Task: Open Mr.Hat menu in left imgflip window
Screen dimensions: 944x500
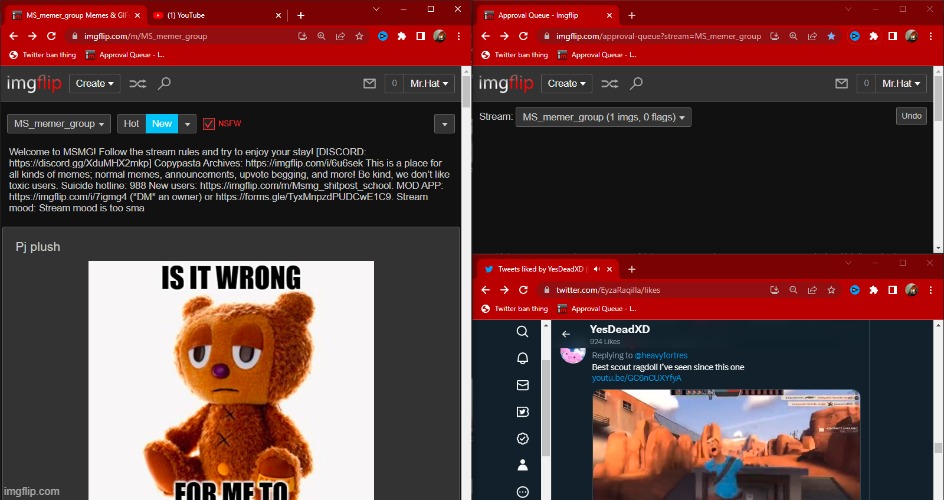Action: (x=429, y=84)
